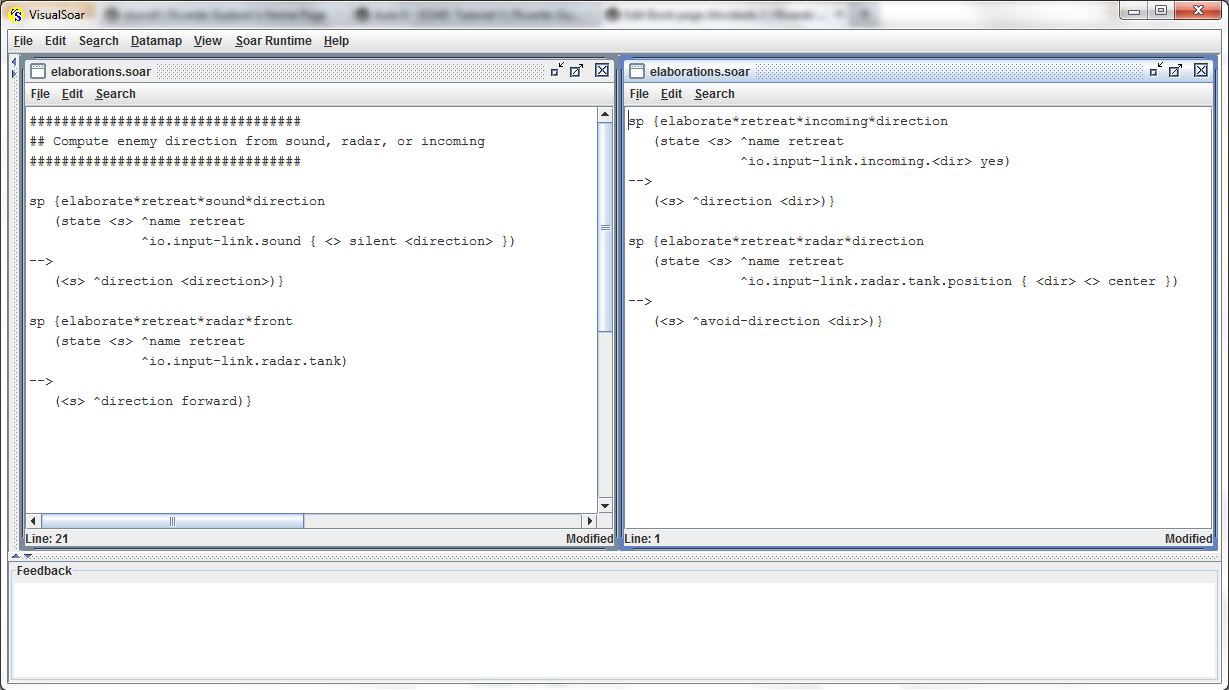Click right elaborations.soar frame window icon

pyautogui.click(x=637, y=71)
